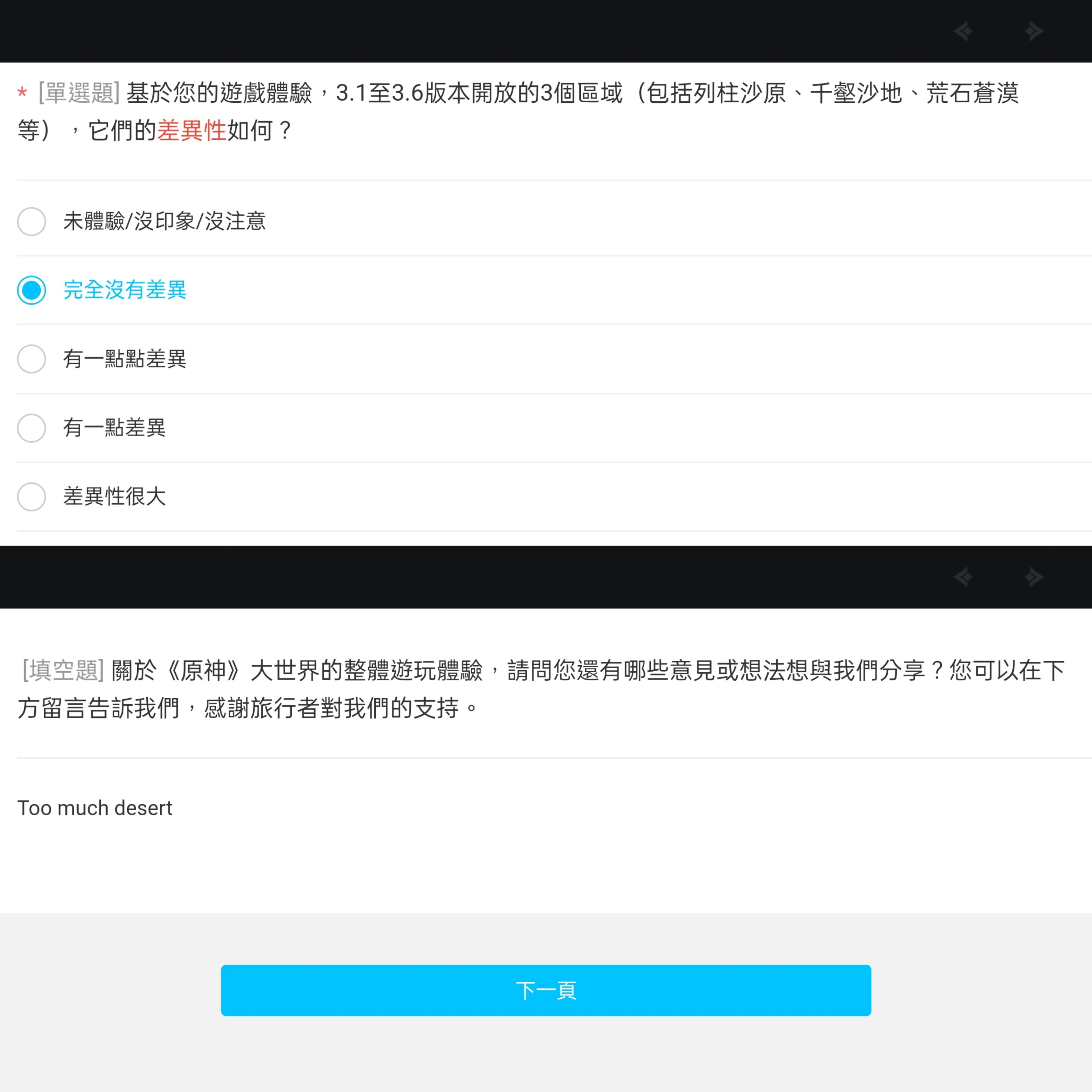Select the 未體驗/沒印象/沒注意 radio option
The image size is (1092, 1092).
coord(32,221)
